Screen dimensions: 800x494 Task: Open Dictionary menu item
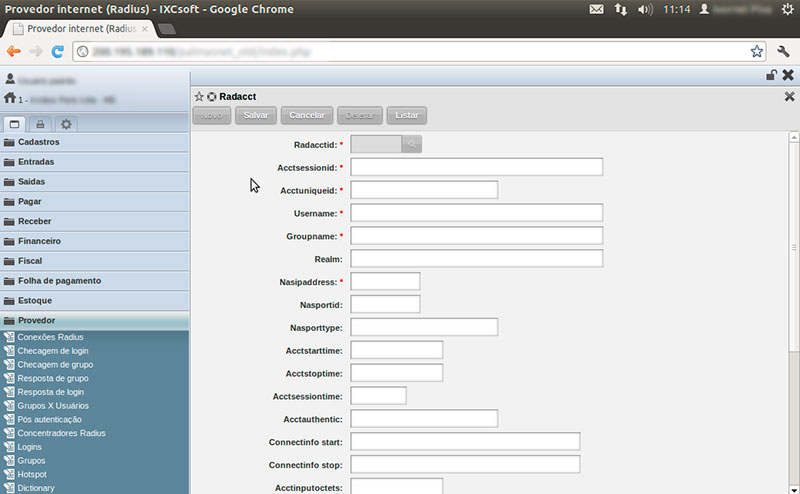coord(36,488)
